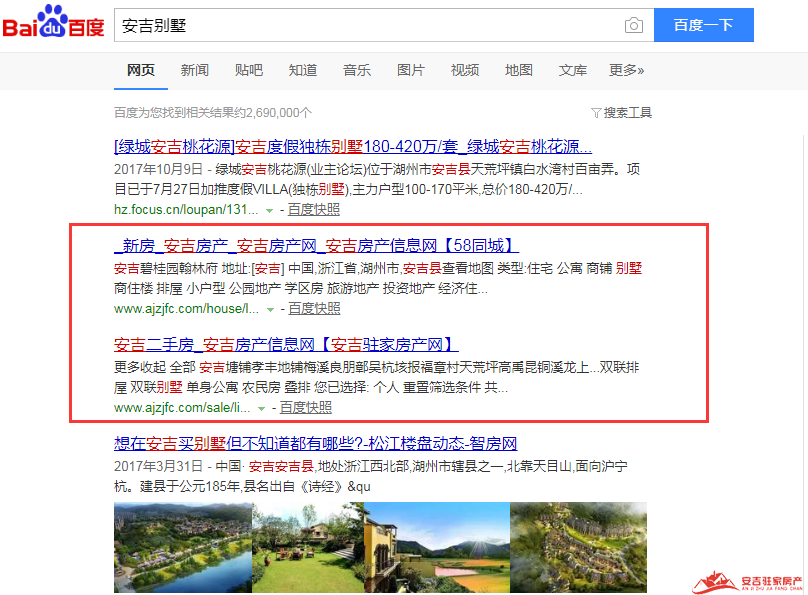Open the 绿城安吉桃花源 result title
808x595 pixels.
click(353, 147)
